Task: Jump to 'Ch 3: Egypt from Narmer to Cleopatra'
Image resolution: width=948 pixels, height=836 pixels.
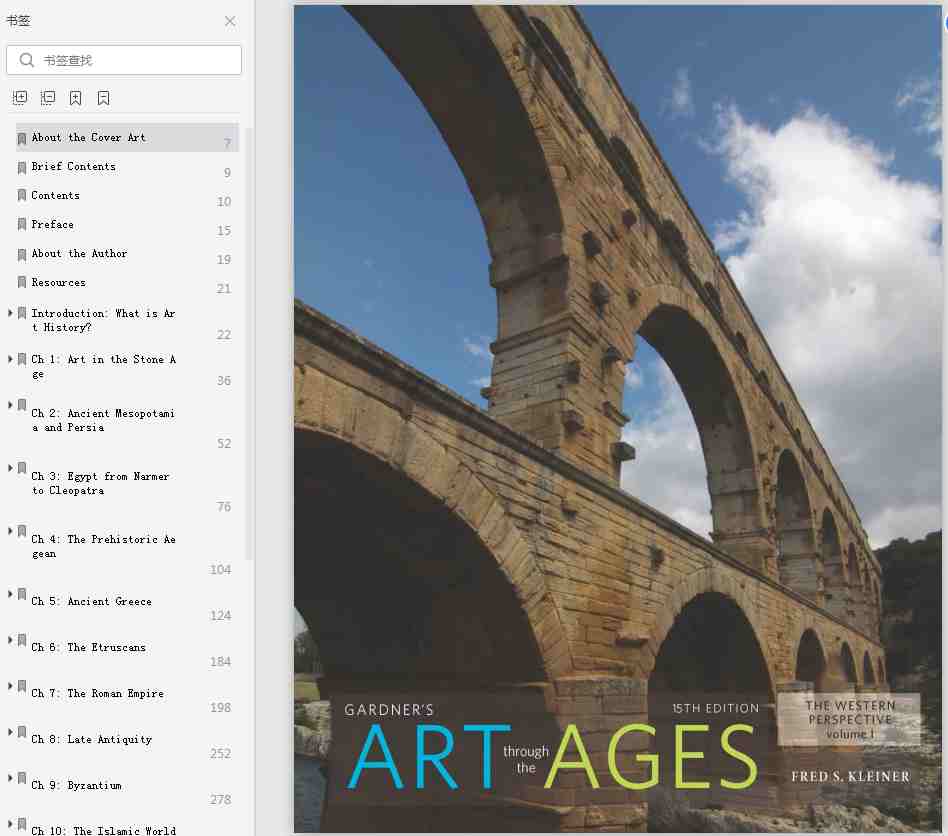Action: coord(100,483)
